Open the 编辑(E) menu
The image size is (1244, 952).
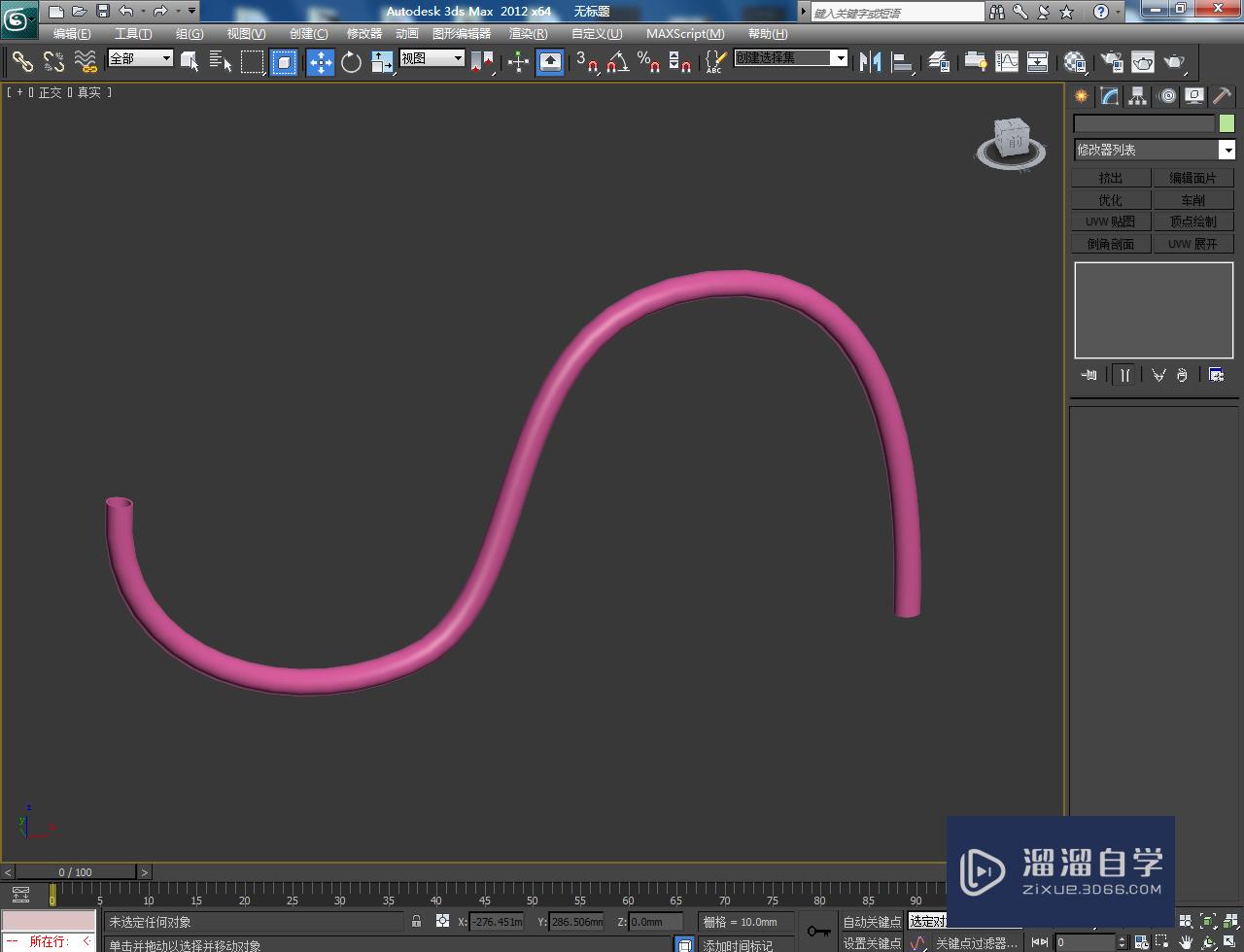click(x=71, y=34)
